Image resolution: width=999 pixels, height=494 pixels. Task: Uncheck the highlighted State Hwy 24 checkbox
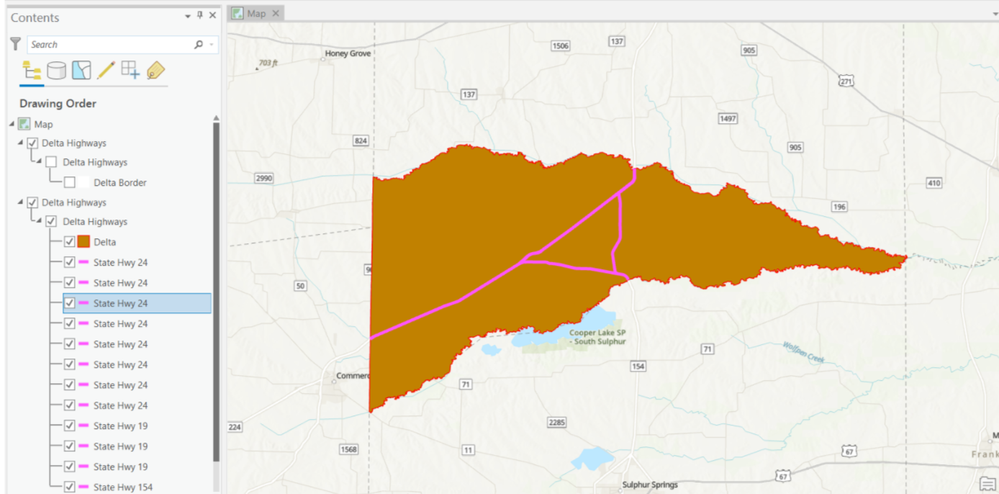(69, 303)
